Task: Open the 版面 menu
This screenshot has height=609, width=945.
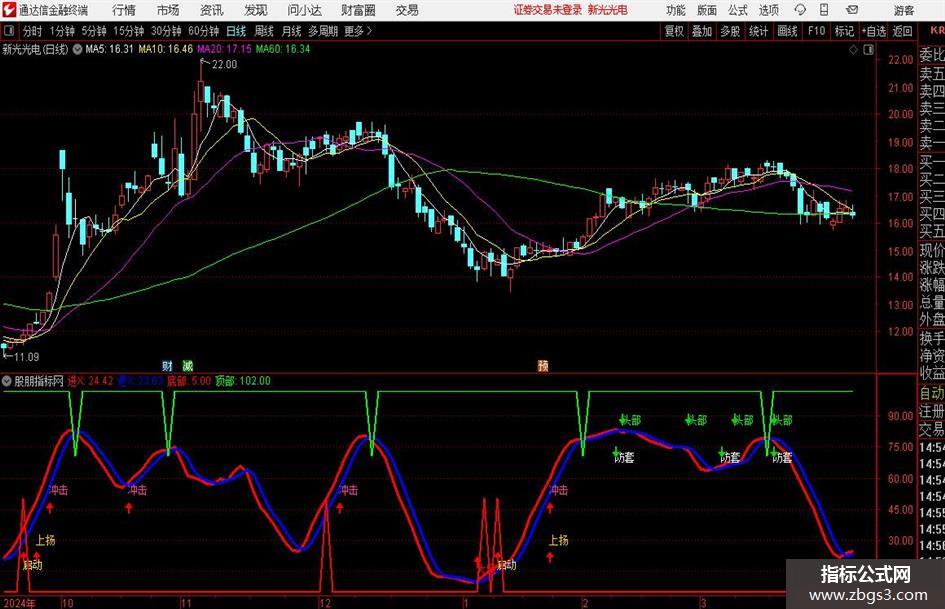Action: pyautogui.click(x=706, y=10)
